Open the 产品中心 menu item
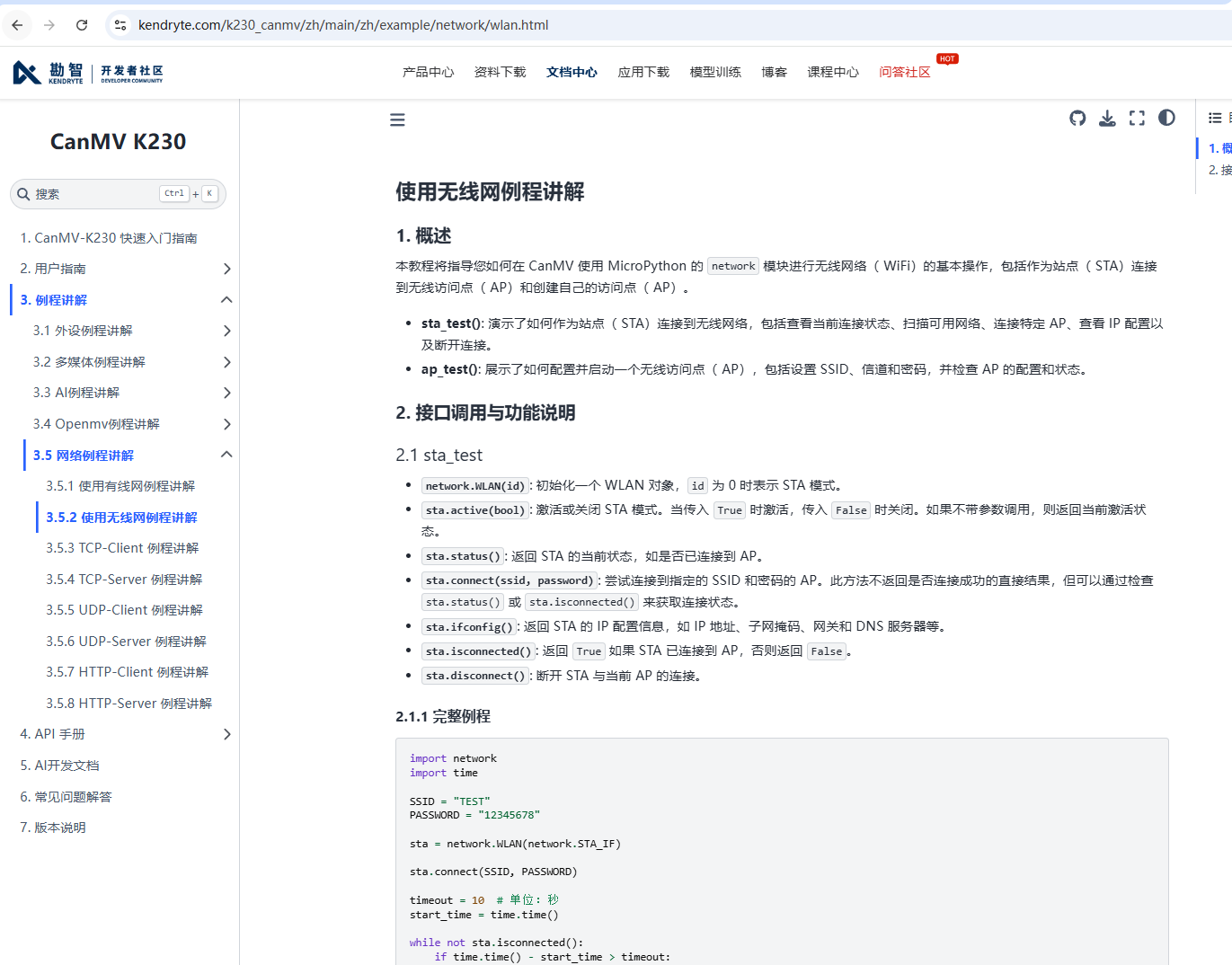 428,73
